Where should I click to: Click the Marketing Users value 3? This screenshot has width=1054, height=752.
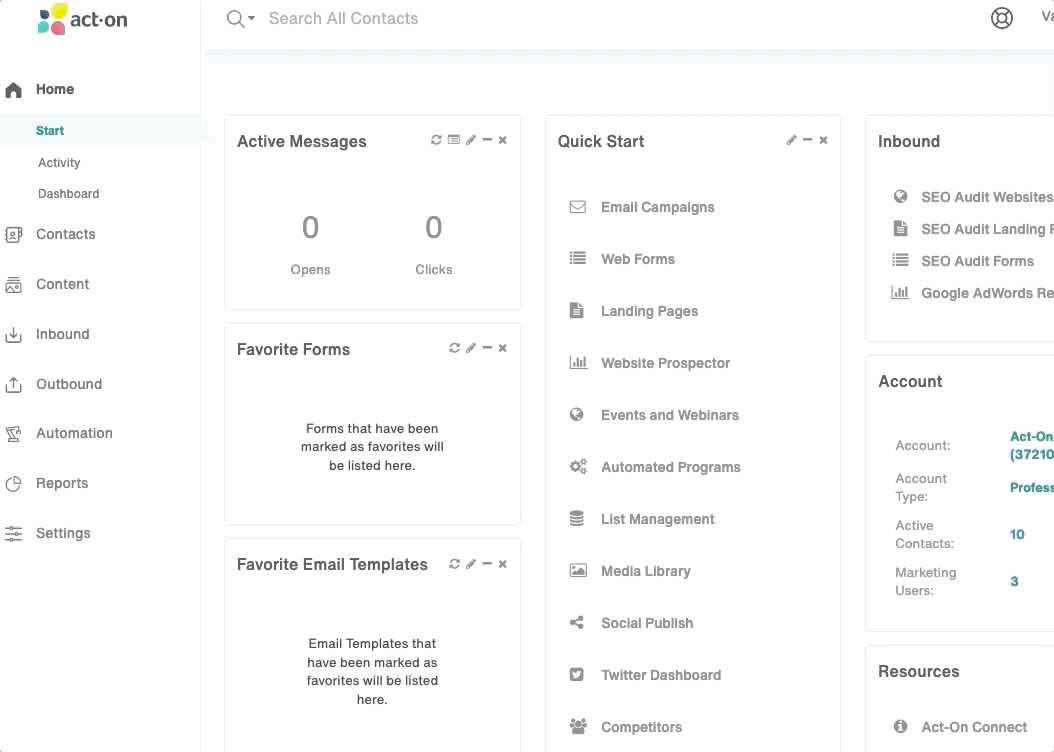pos(1014,581)
